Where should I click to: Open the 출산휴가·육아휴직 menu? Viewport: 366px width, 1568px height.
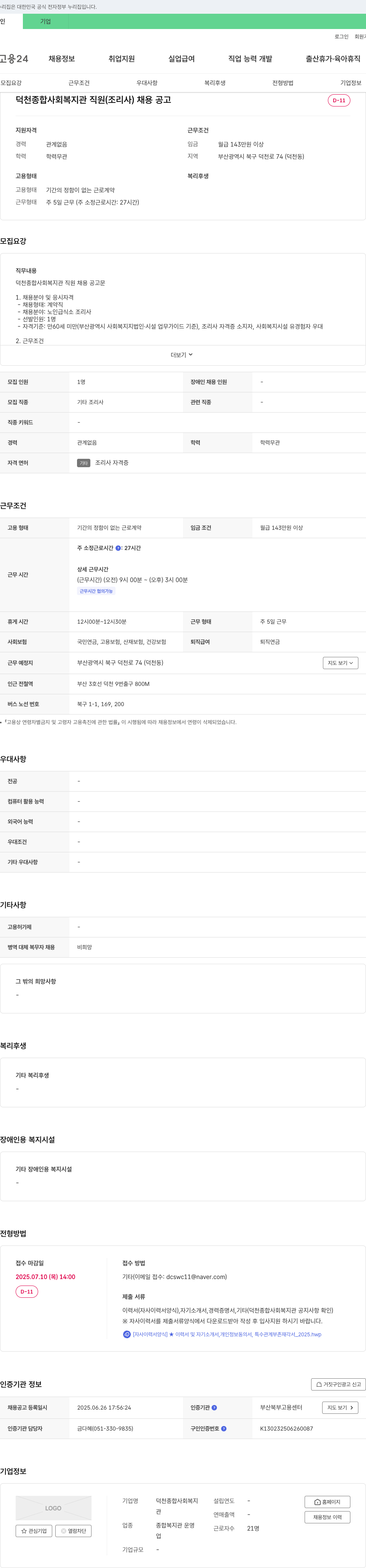point(332,58)
